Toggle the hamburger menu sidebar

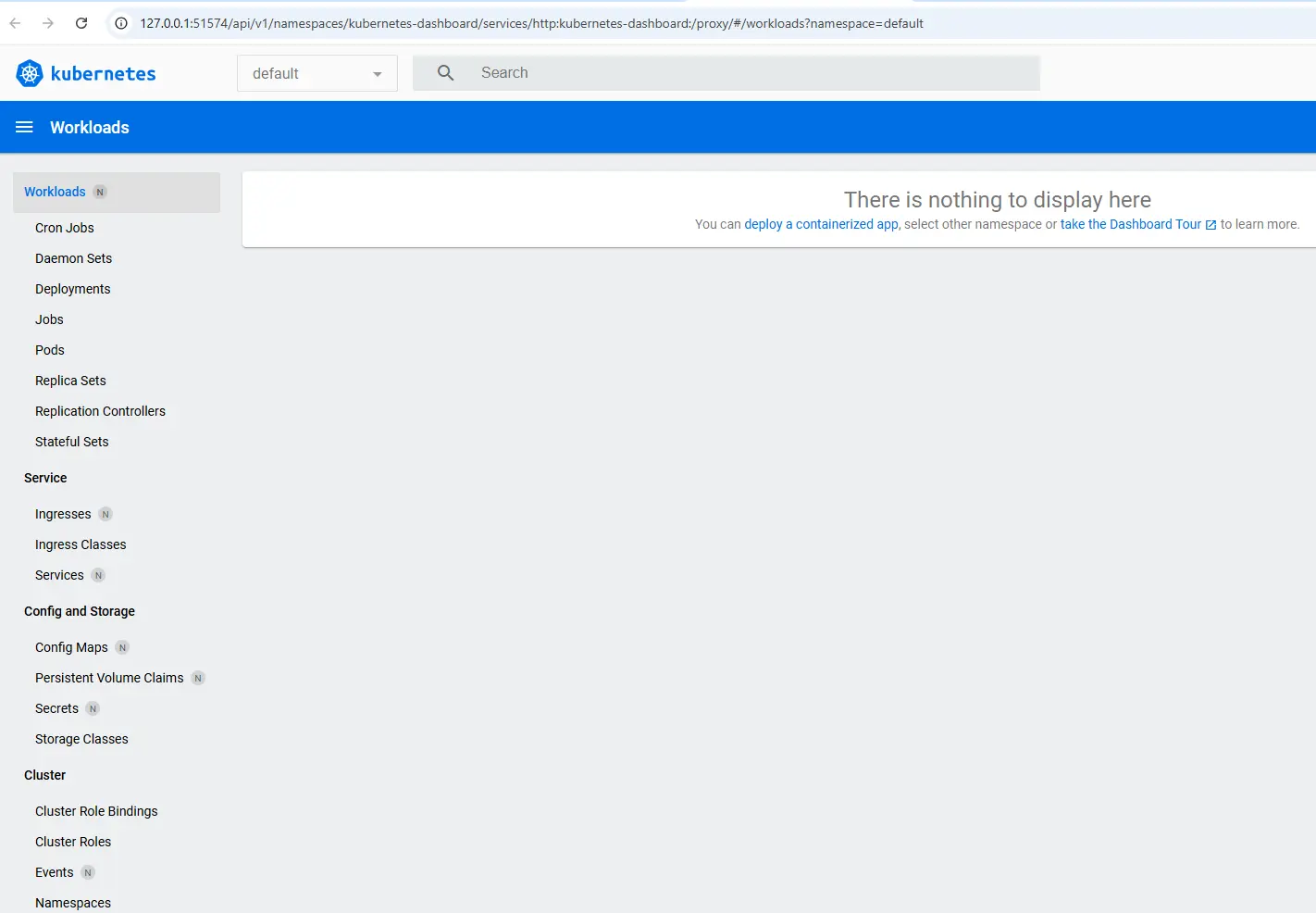click(24, 127)
